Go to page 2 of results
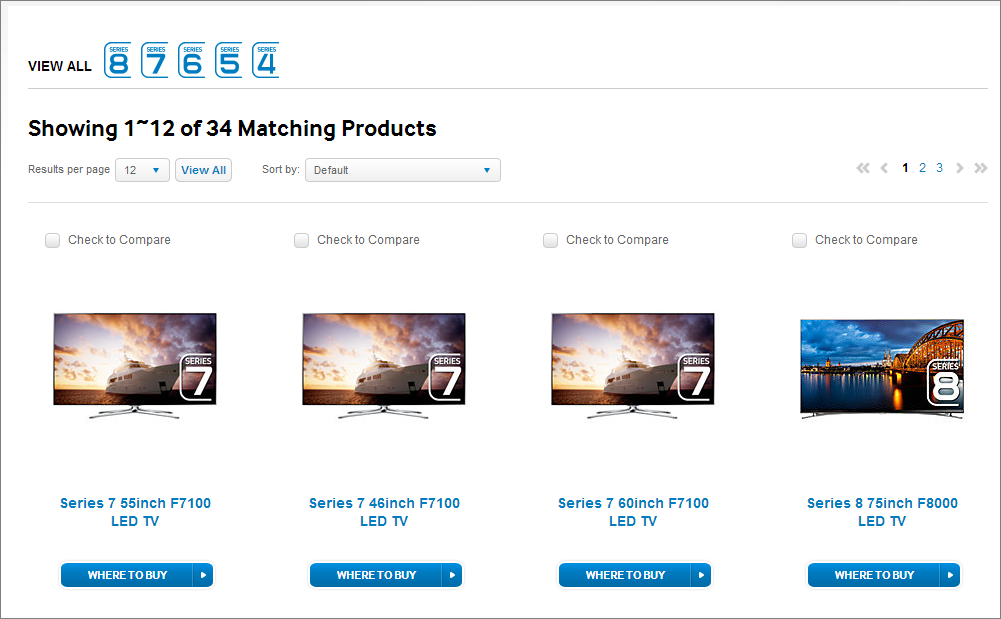Viewport: 1001px width, 619px height. 922,168
